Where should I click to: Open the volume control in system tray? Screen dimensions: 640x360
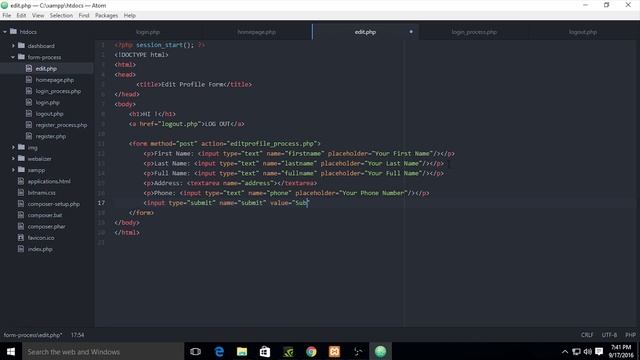587,351
